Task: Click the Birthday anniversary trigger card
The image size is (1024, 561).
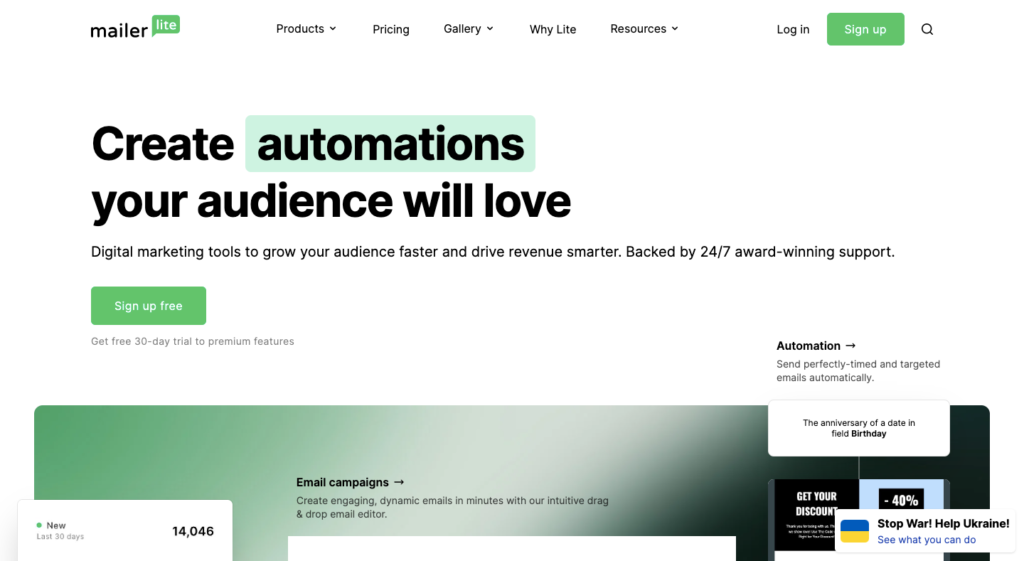Action: (858, 428)
